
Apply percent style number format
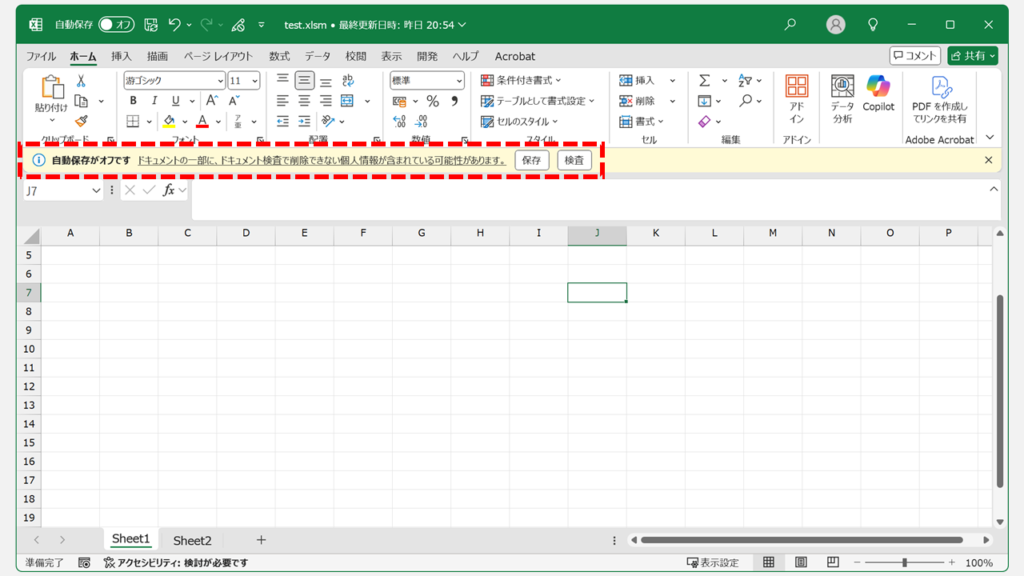tap(432, 101)
